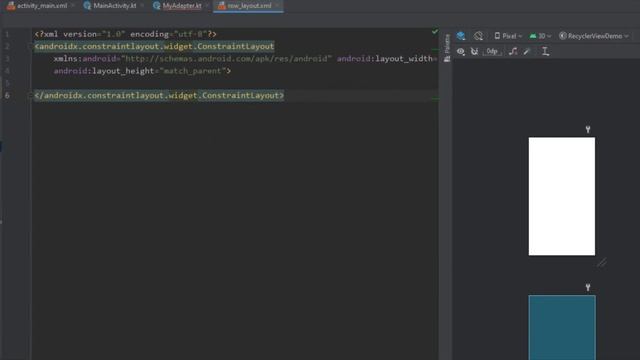Click the xmlns:android attribute text
Screen dimensions: 640x360
click(85, 59)
